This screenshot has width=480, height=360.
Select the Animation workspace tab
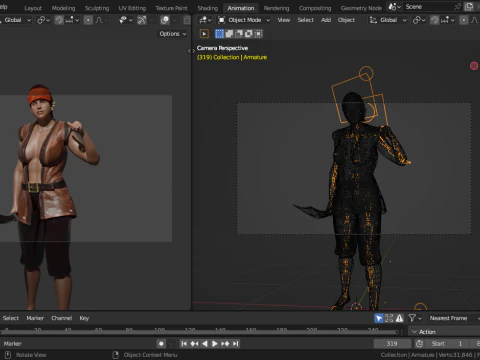[241, 8]
